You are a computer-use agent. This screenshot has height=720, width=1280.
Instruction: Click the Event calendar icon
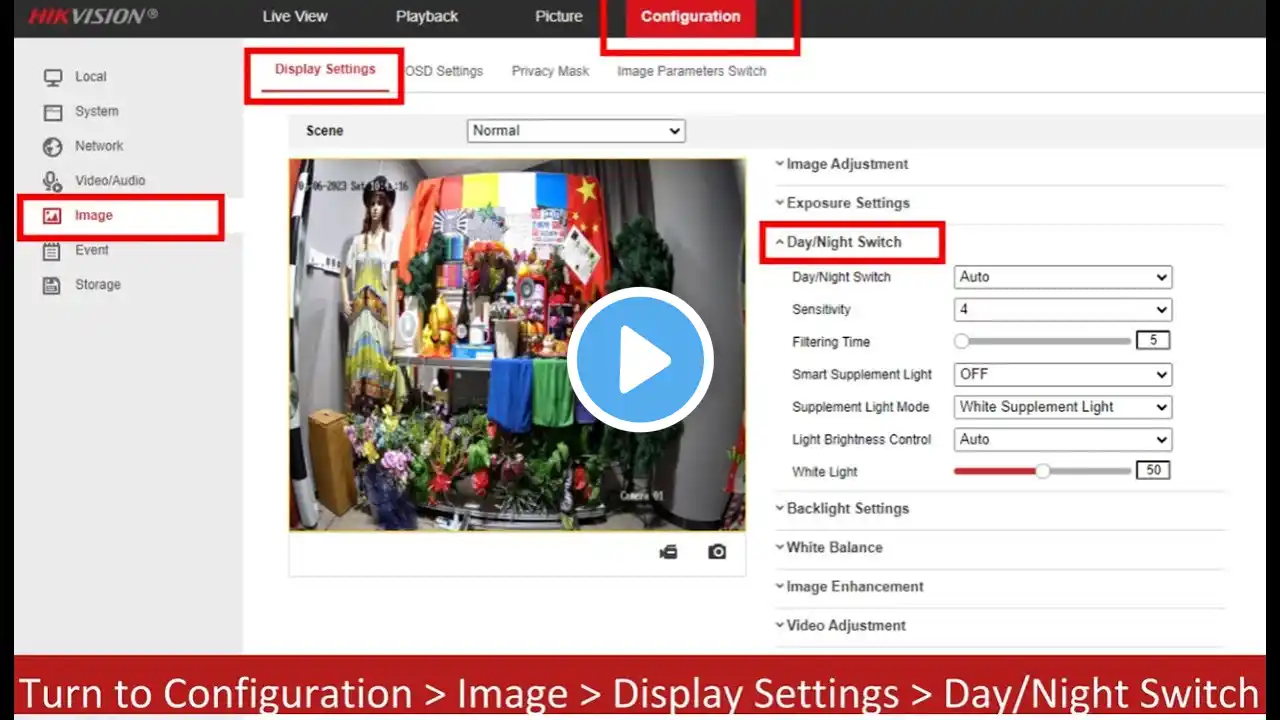[x=52, y=251]
